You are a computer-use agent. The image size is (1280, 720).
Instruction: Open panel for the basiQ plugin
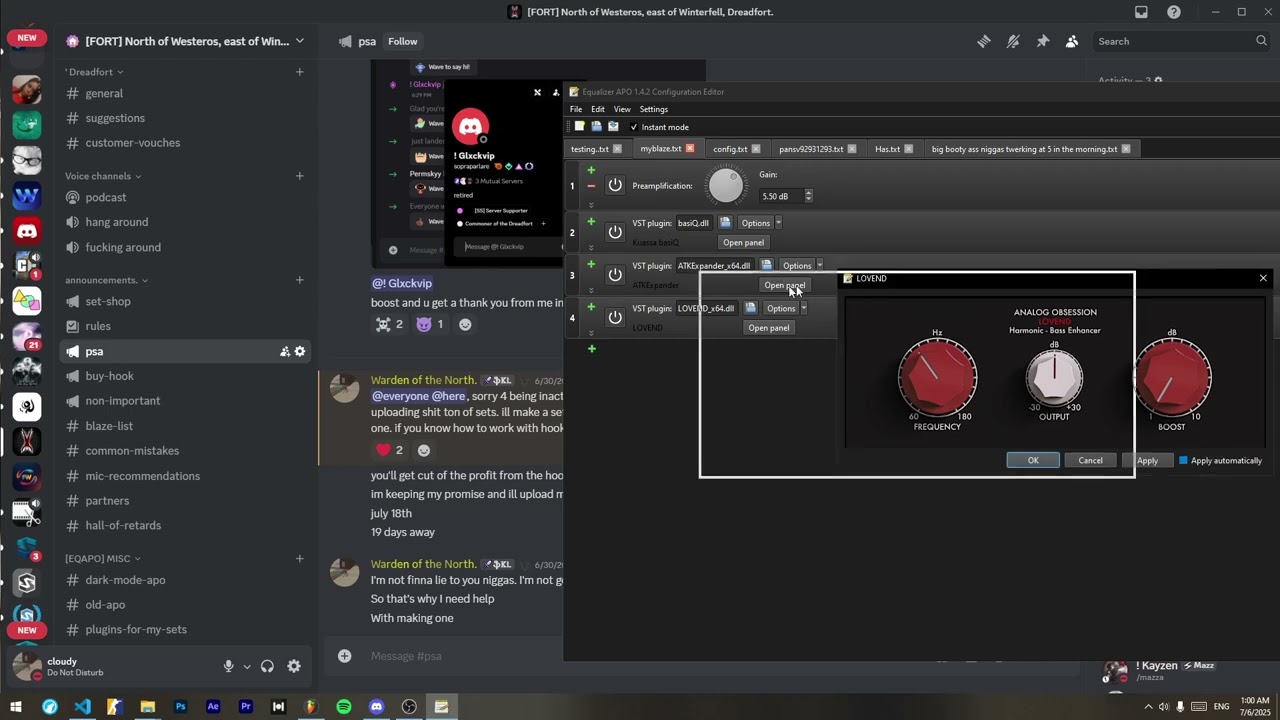(744, 243)
